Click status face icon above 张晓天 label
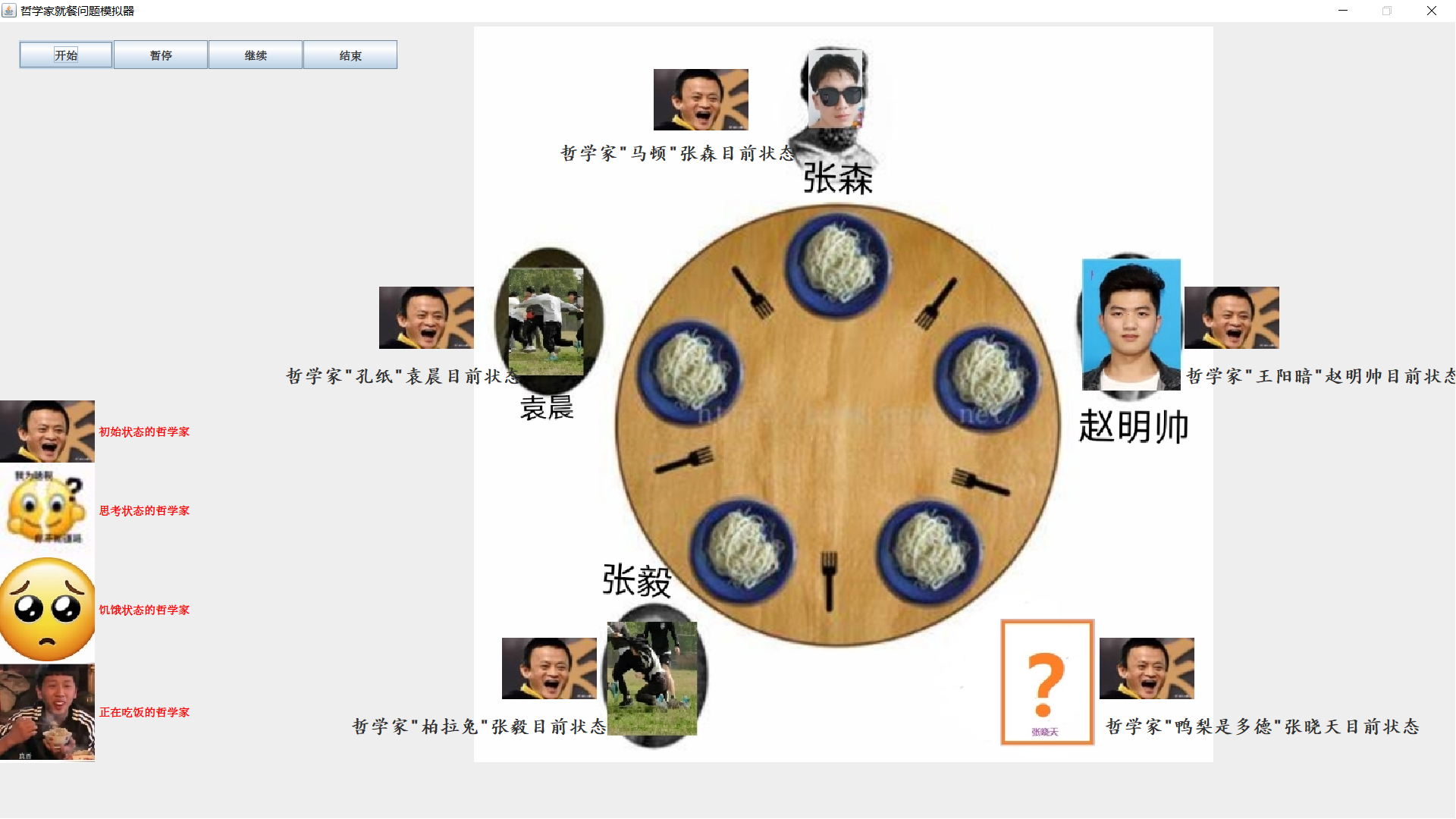1456x819 pixels. point(1147,668)
